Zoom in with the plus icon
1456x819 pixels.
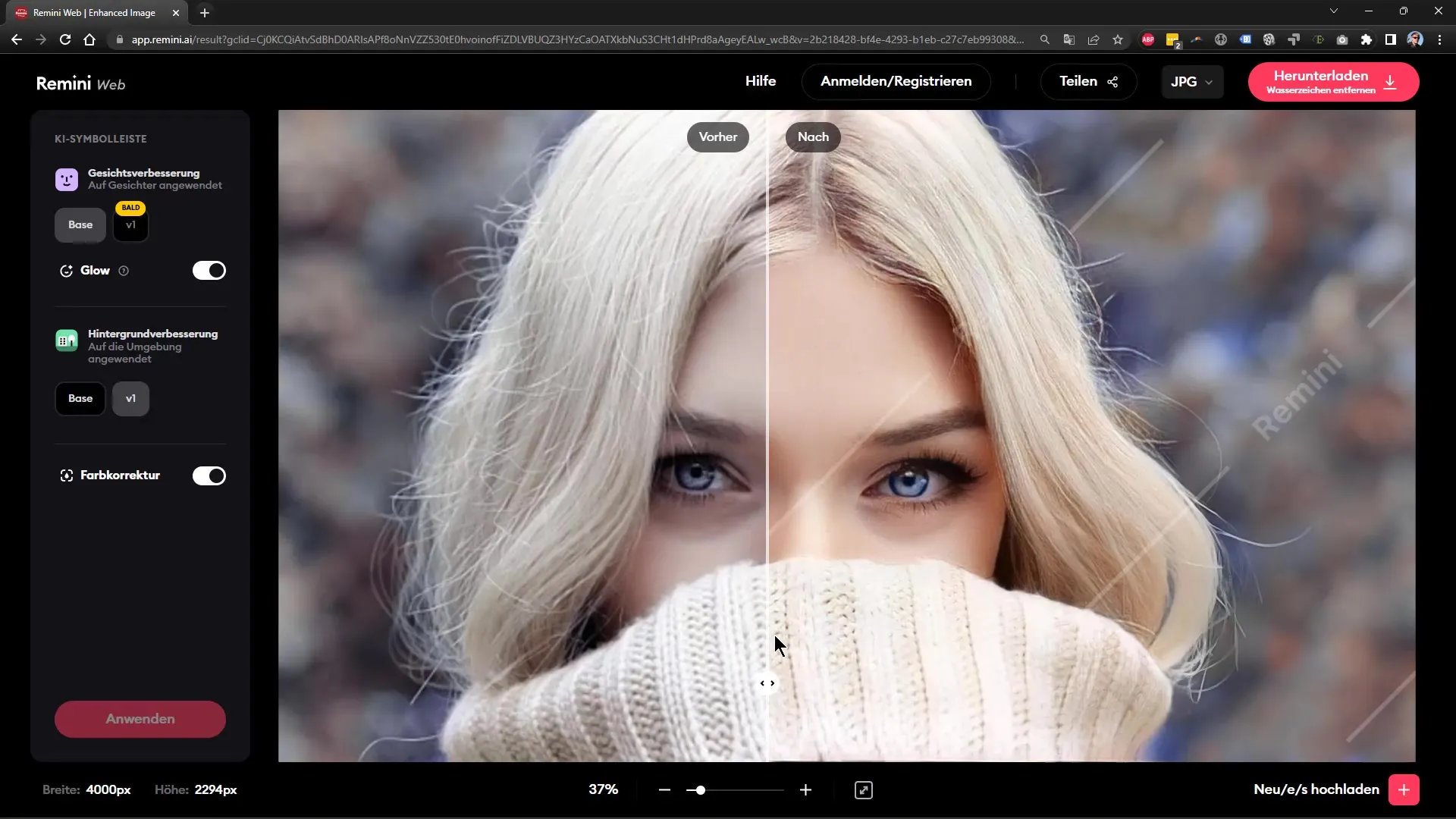coord(805,790)
